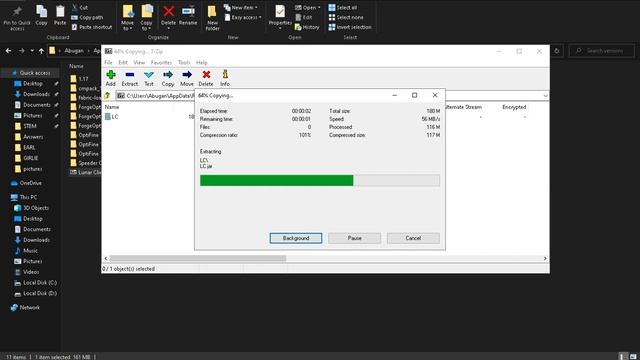Open recent locations dropdown arrow in Explorer
The width and height of the screenshot is (640, 360).
click(32, 51)
